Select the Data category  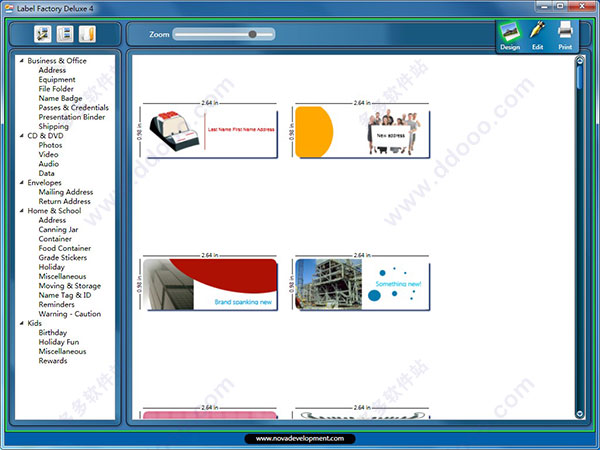(x=46, y=173)
